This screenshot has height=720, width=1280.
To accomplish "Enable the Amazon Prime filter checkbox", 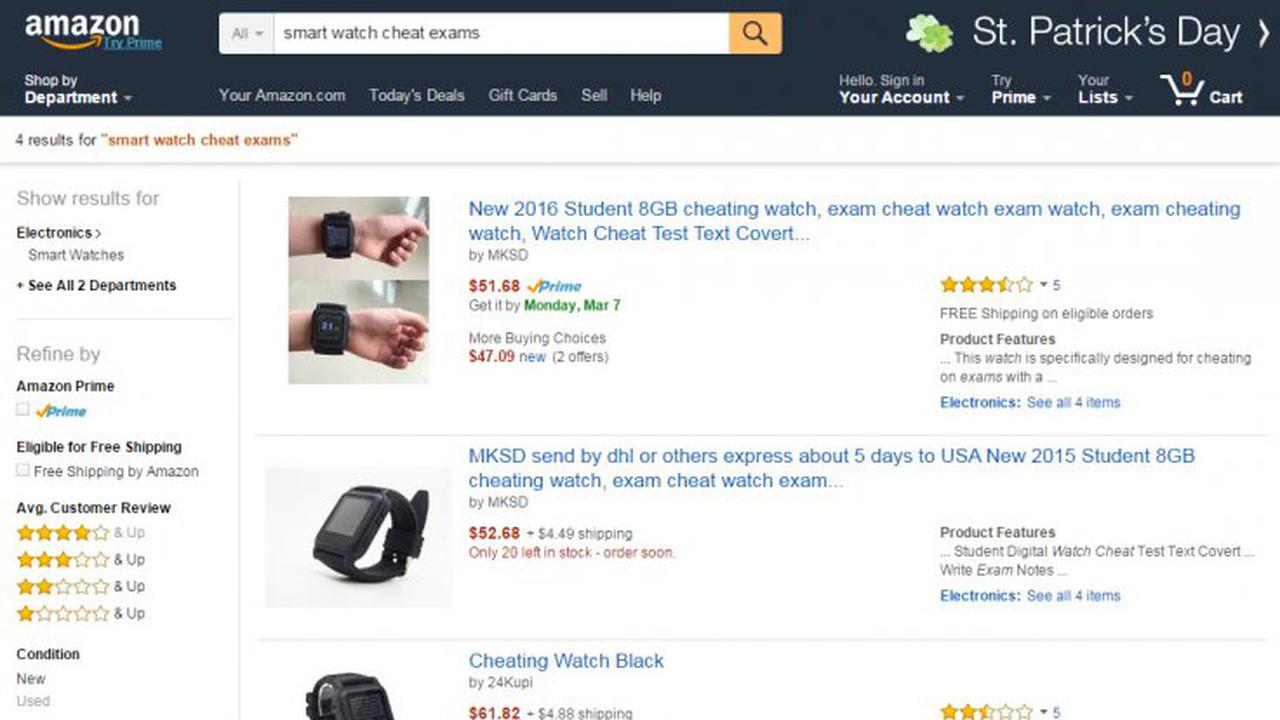I will (x=22, y=410).
